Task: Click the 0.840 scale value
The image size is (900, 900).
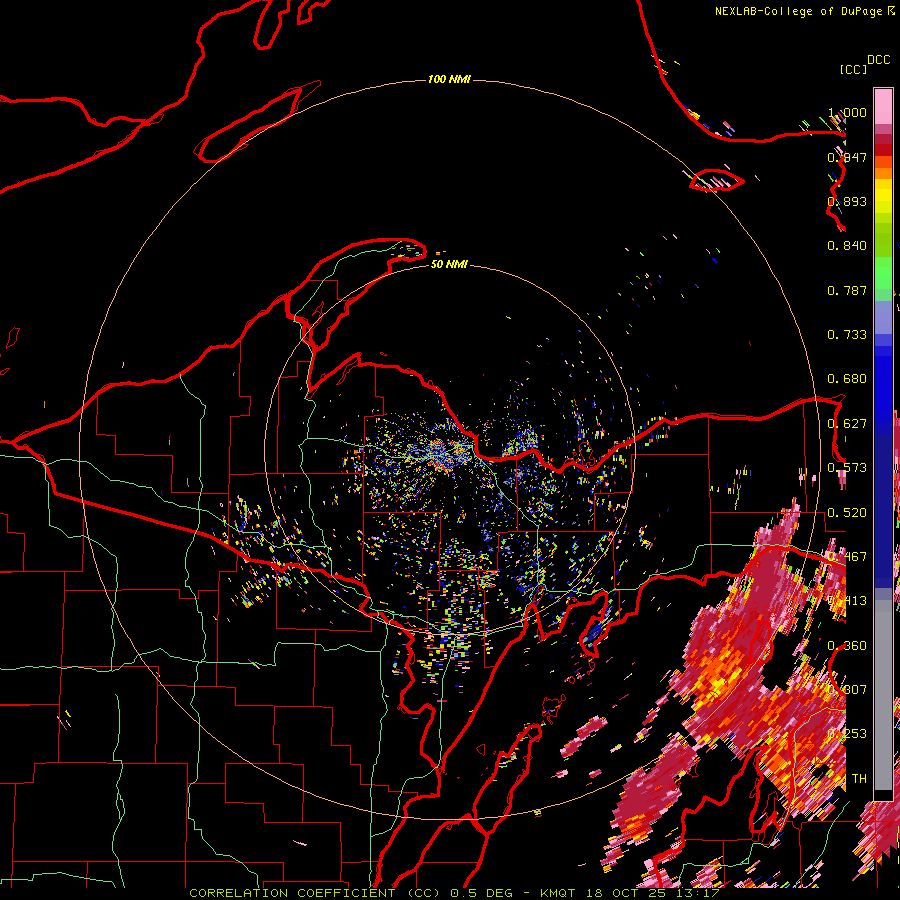Action: (847, 246)
